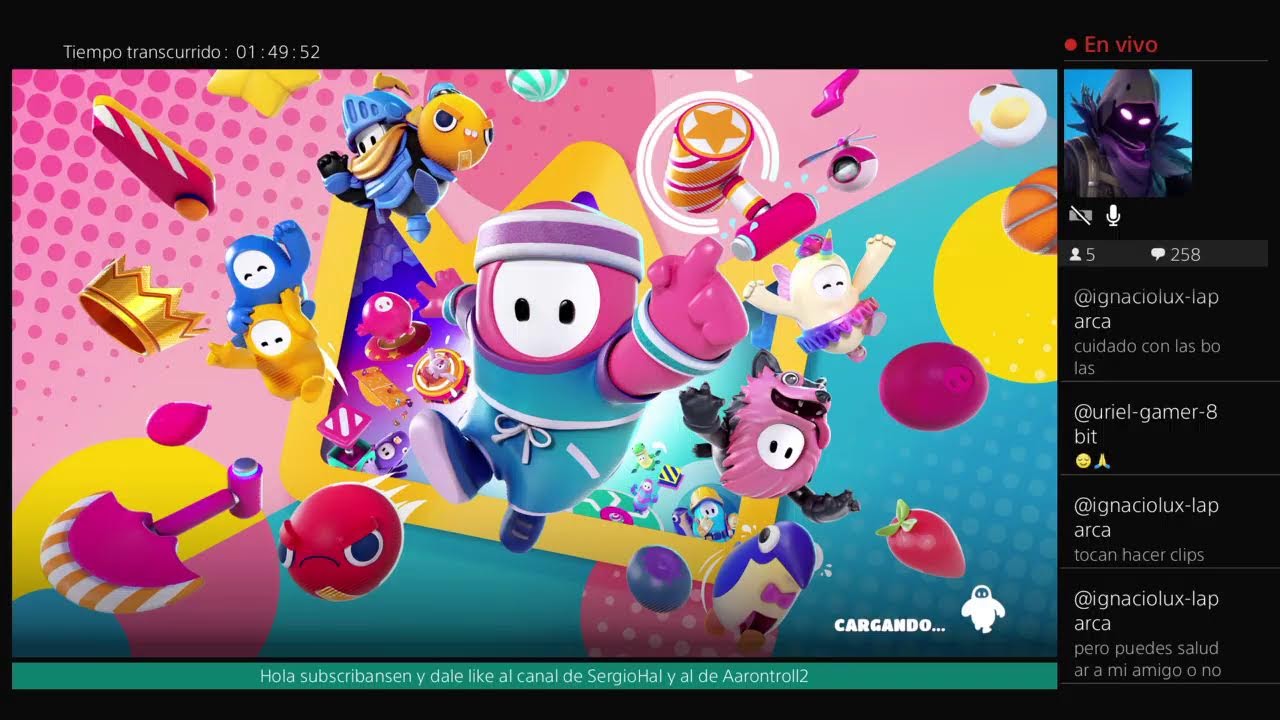Viewport: 1280px width, 720px height.
Task: Click the viewer count person icon
Action: 1075,255
